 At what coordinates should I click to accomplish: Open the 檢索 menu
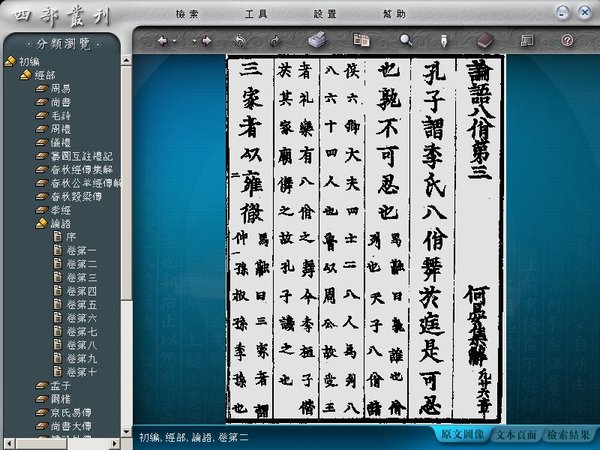click(187, 14)
